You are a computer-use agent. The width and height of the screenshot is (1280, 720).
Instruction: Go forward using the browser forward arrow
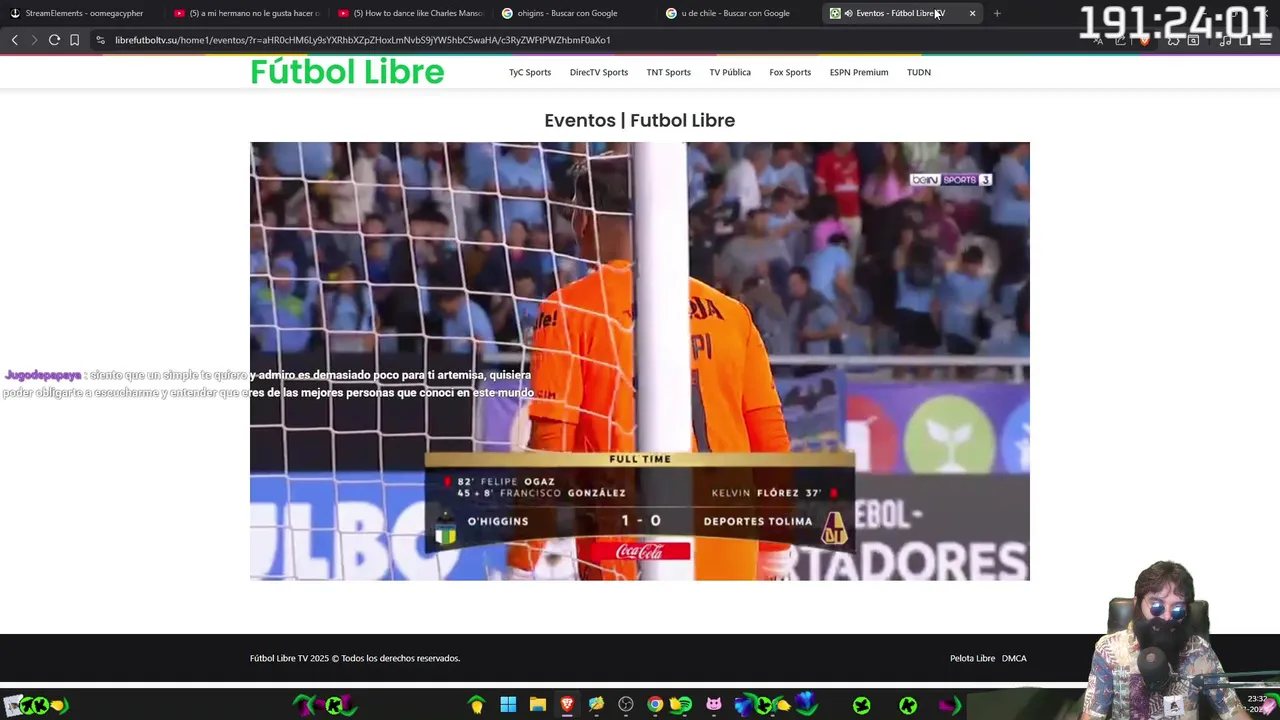[33, 40]
